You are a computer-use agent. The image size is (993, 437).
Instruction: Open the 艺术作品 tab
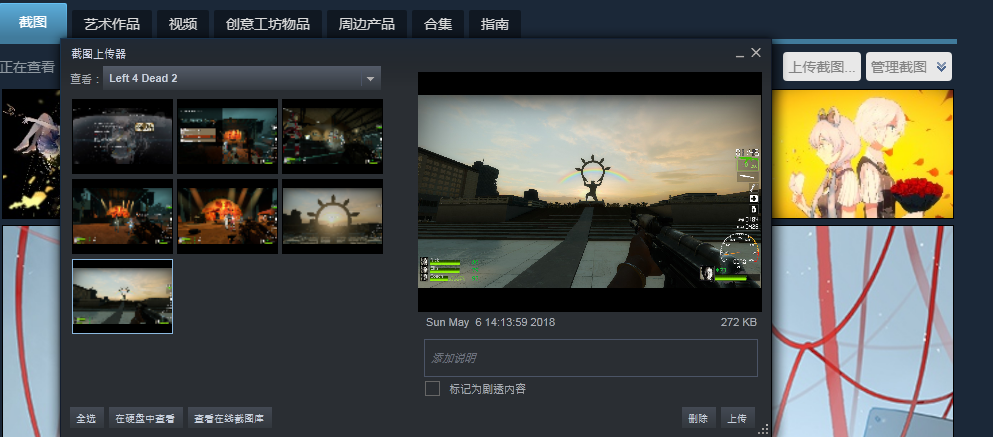111,25
